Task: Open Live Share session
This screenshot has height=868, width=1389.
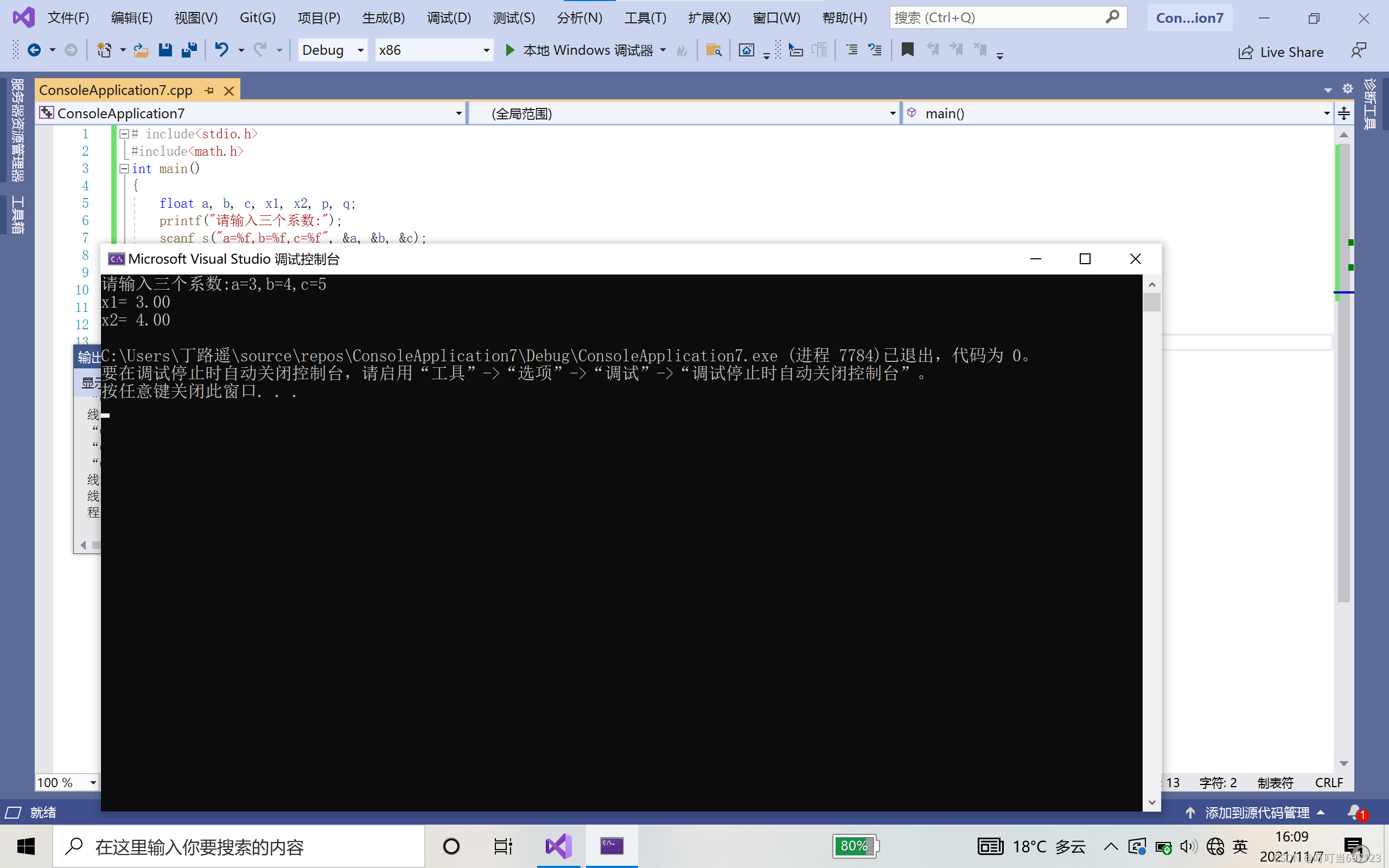Action: (1281, 52)
